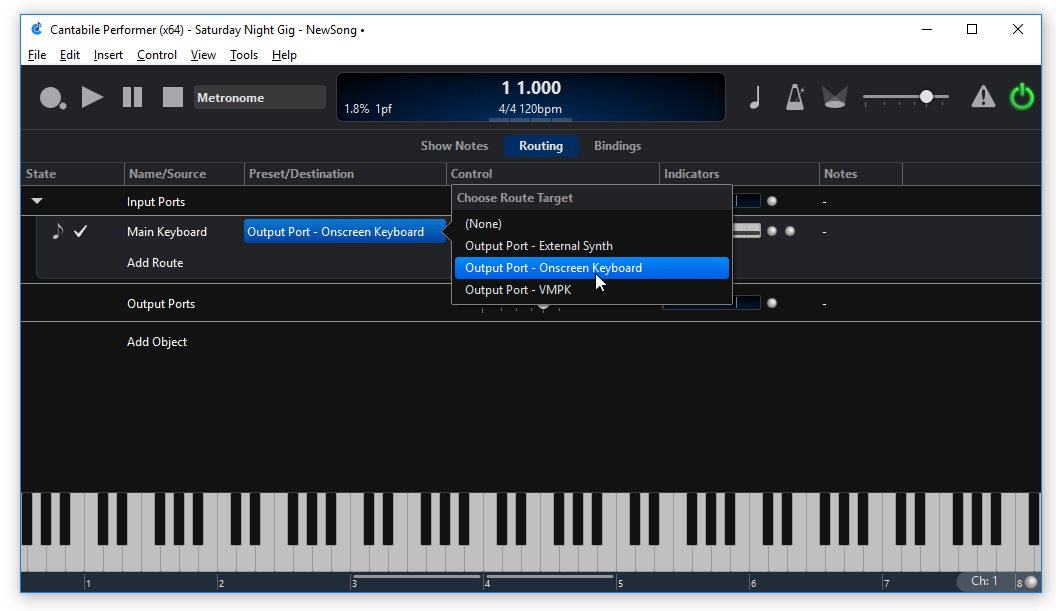This screenshot has height=611, width=1056.
Task: Click the Output Ports gain slider knob
Action: pos(543,307)
